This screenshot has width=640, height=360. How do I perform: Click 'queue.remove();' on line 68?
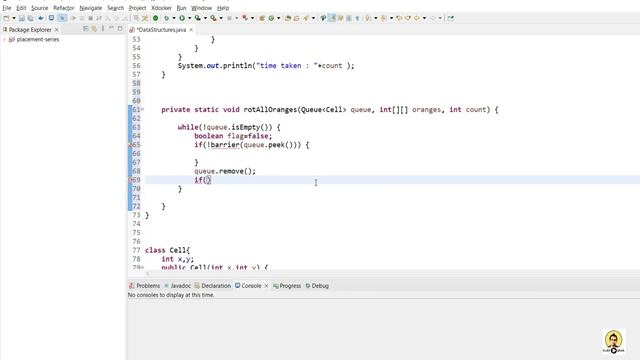coord(225,171)
